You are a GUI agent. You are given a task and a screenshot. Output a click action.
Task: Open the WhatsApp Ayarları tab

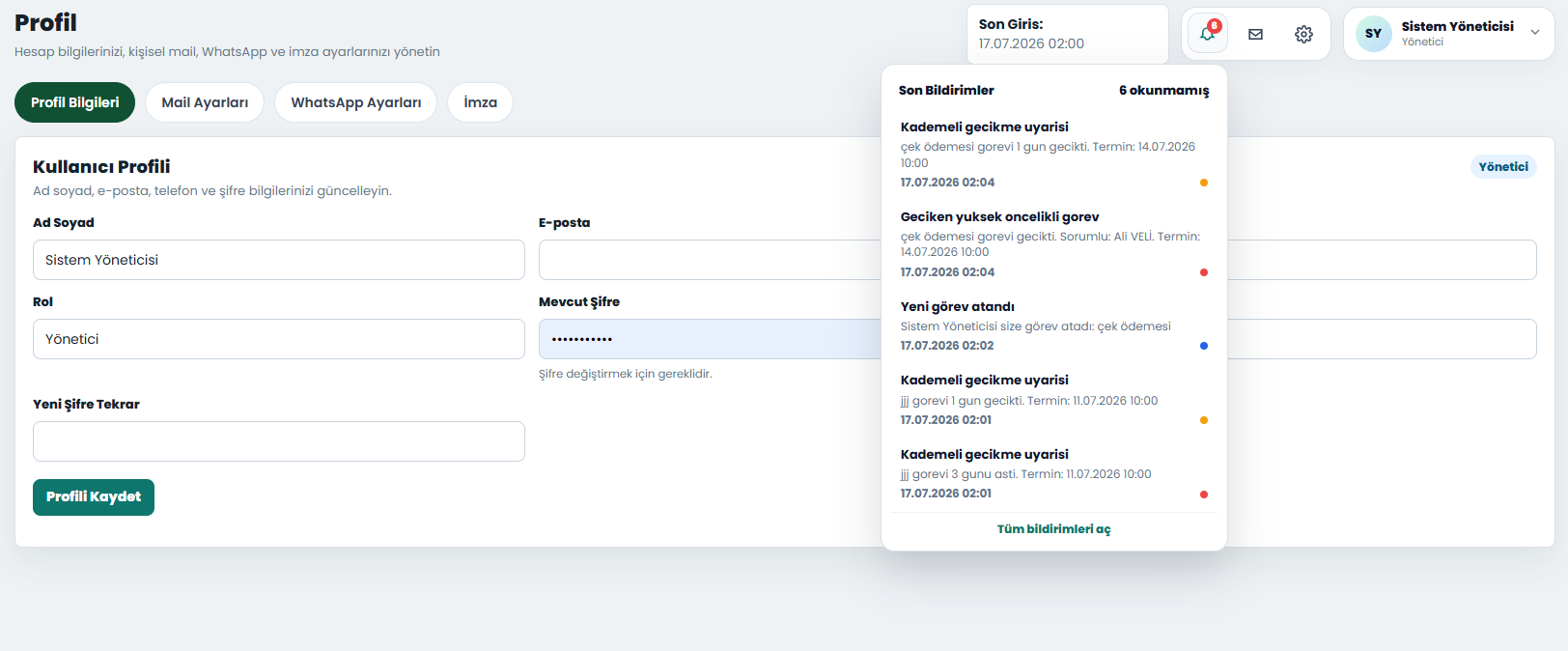tap(356, 102)
